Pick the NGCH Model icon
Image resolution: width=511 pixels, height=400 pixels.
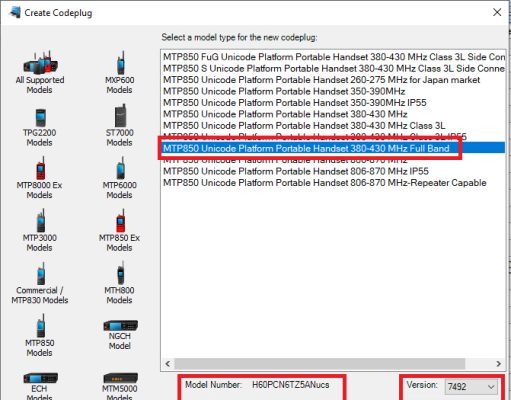point(120,326)
